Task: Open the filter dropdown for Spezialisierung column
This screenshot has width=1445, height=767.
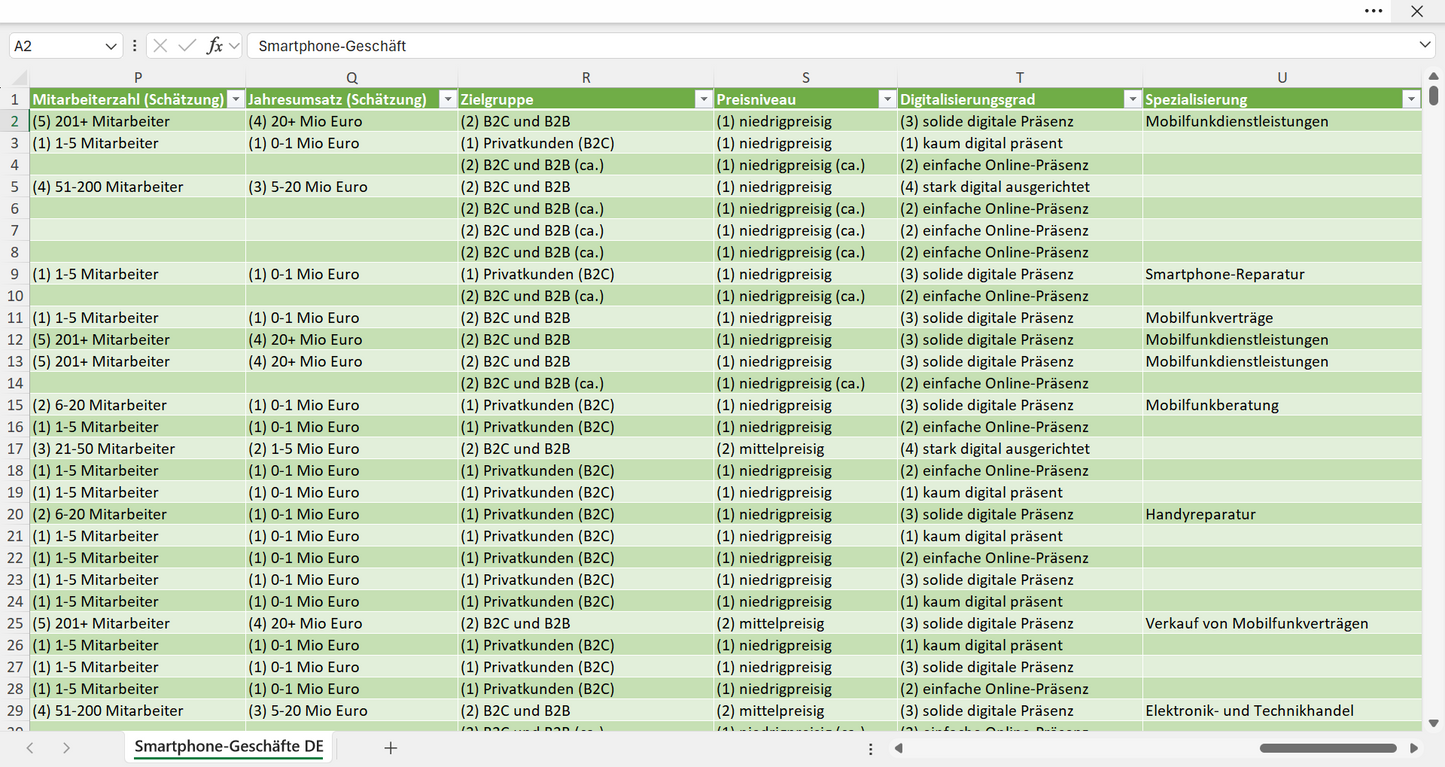Action: 1411,99
